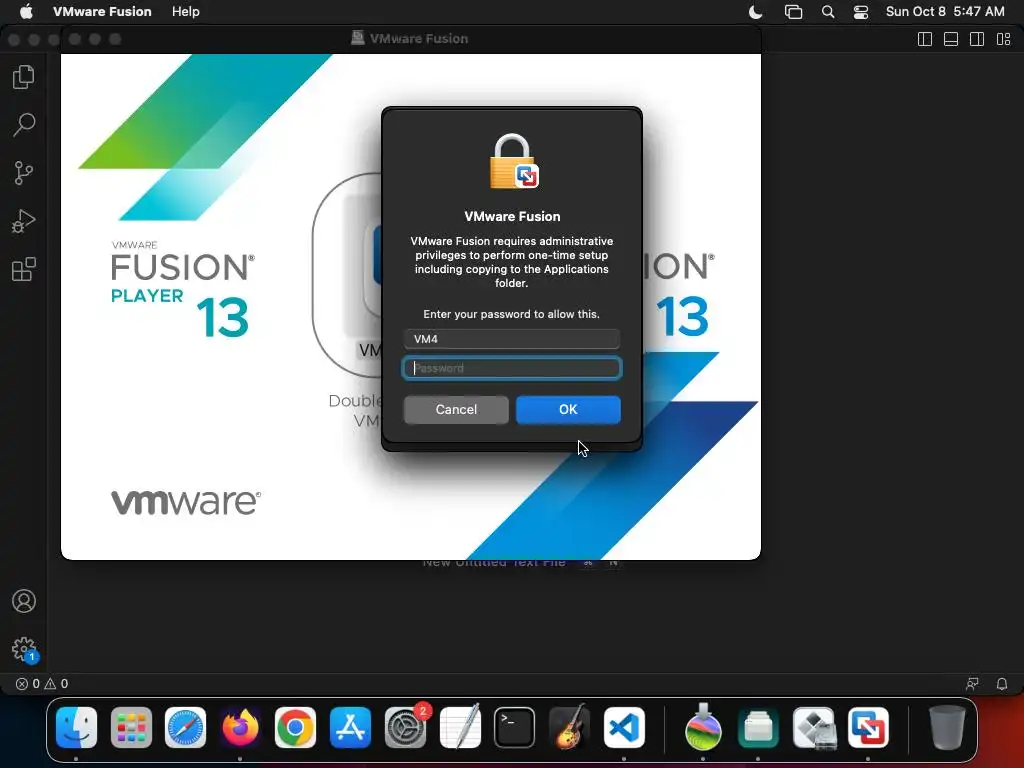Click the window mirroring icon in the menu bar

[x=793, y=12]
